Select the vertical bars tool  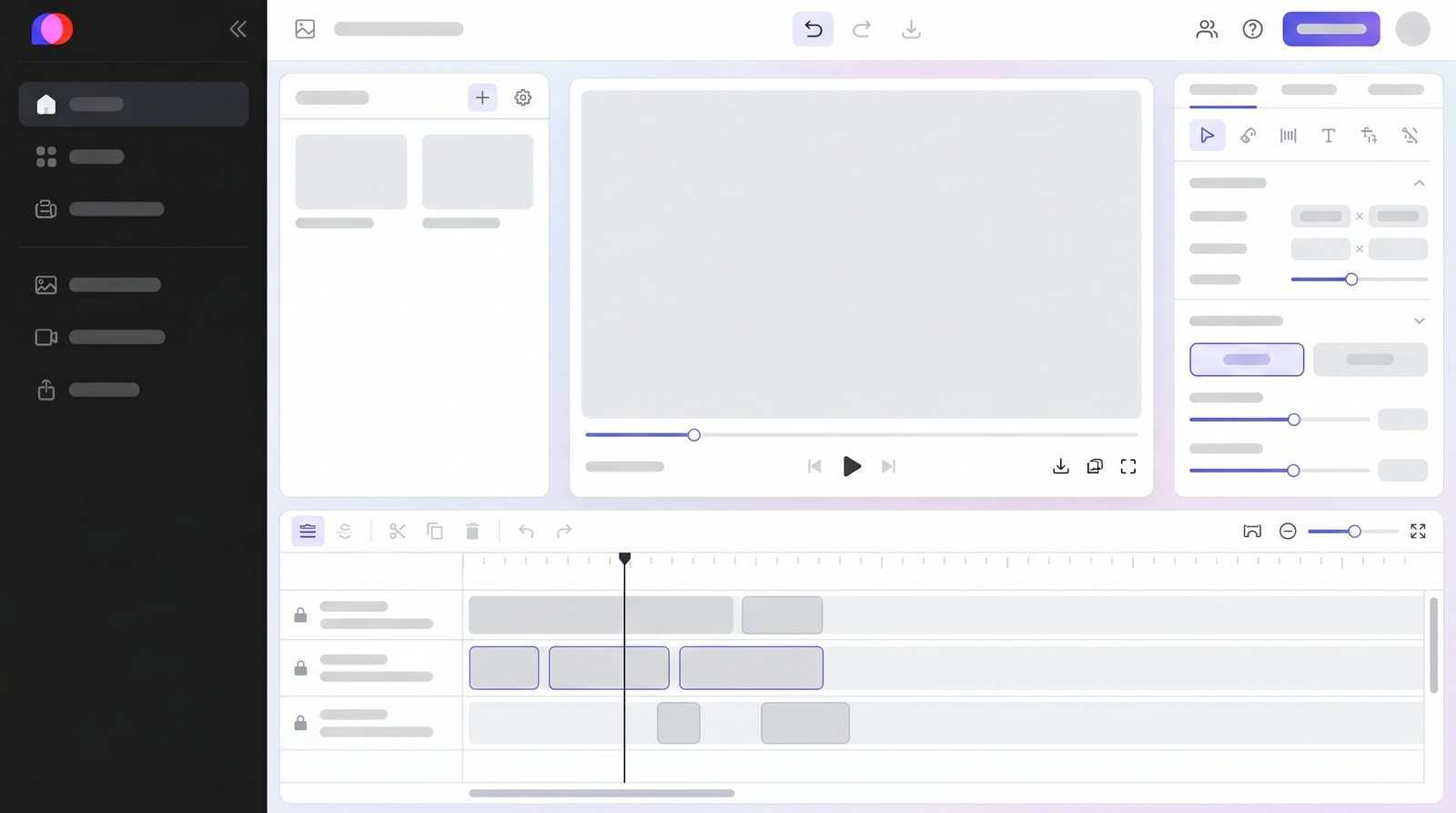tap(1289, 136)
